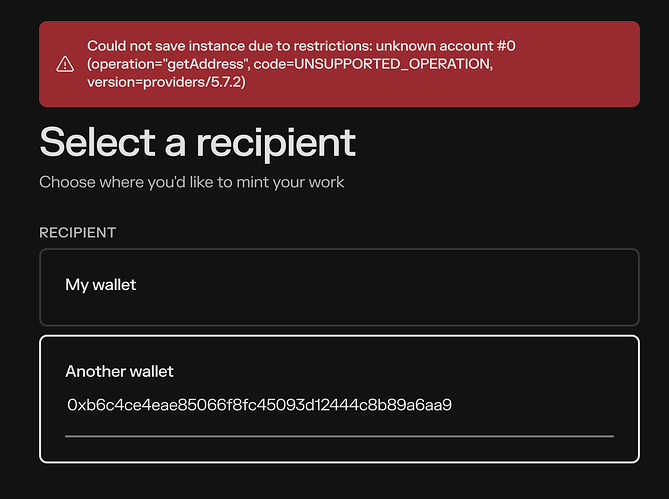Viewport: 669px width, 499px height.
Task: Select the My wallet recipient option
Action: [339, 287]
